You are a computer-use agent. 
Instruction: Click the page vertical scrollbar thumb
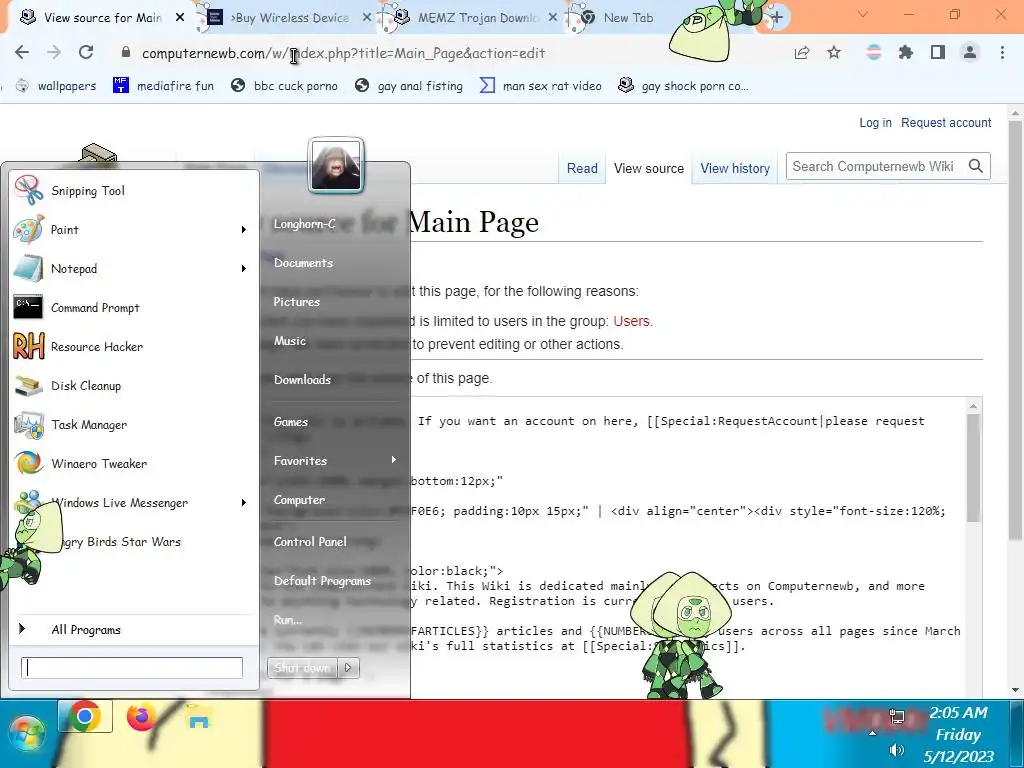click(x=1016, y=330)
